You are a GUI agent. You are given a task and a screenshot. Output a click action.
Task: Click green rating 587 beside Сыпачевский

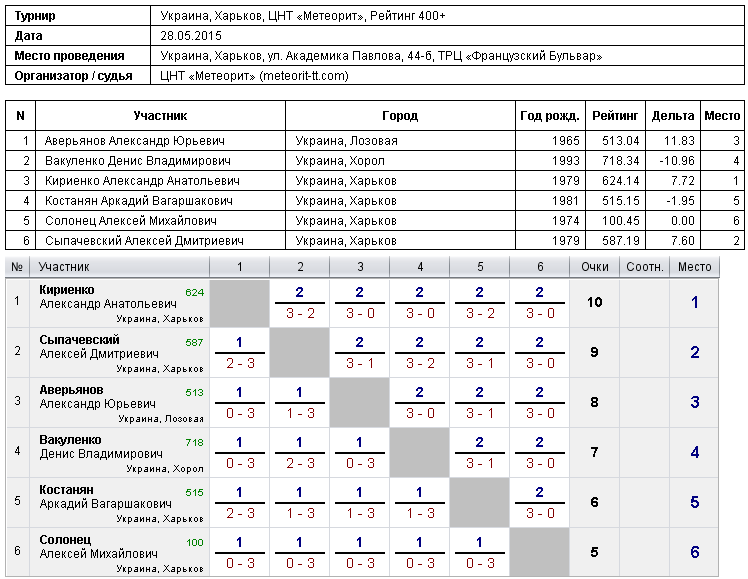[194, 342]
